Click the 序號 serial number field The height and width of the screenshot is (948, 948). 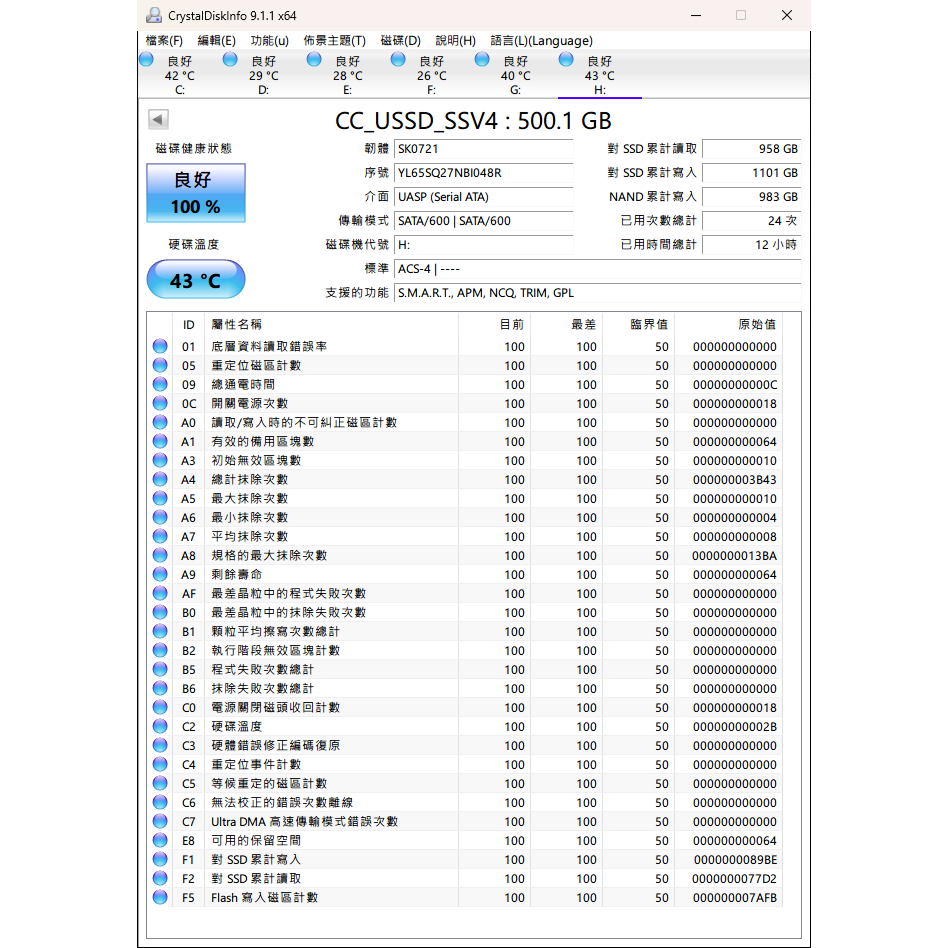484,172
